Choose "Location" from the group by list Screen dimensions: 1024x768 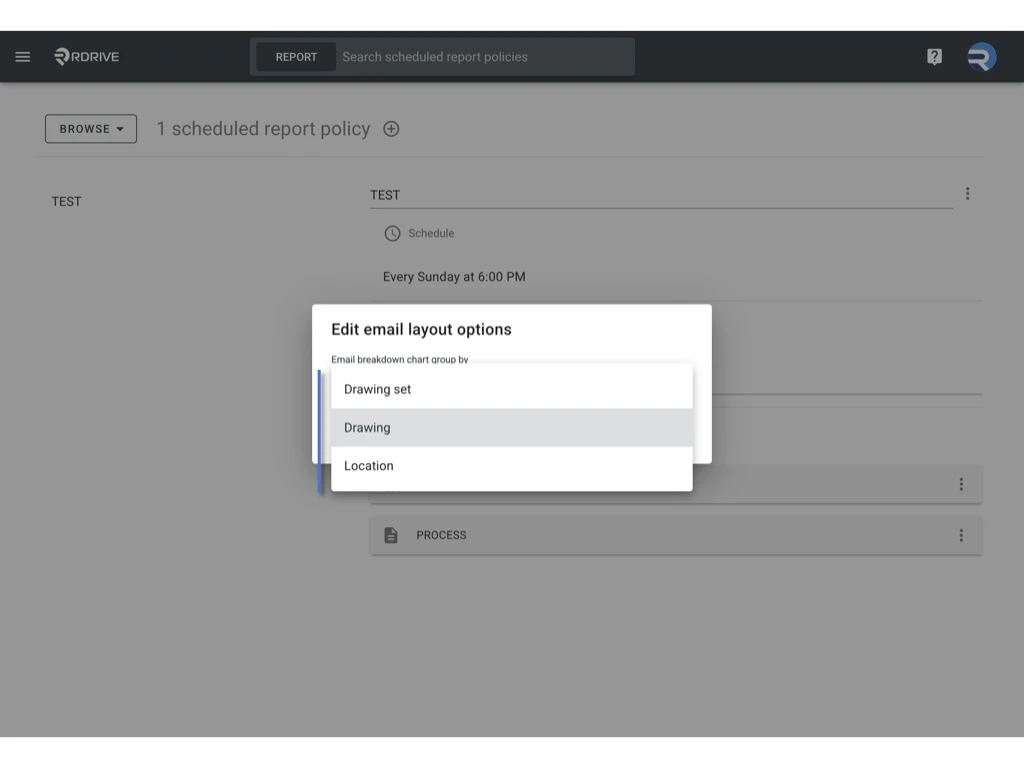click(x=369, y=465)
